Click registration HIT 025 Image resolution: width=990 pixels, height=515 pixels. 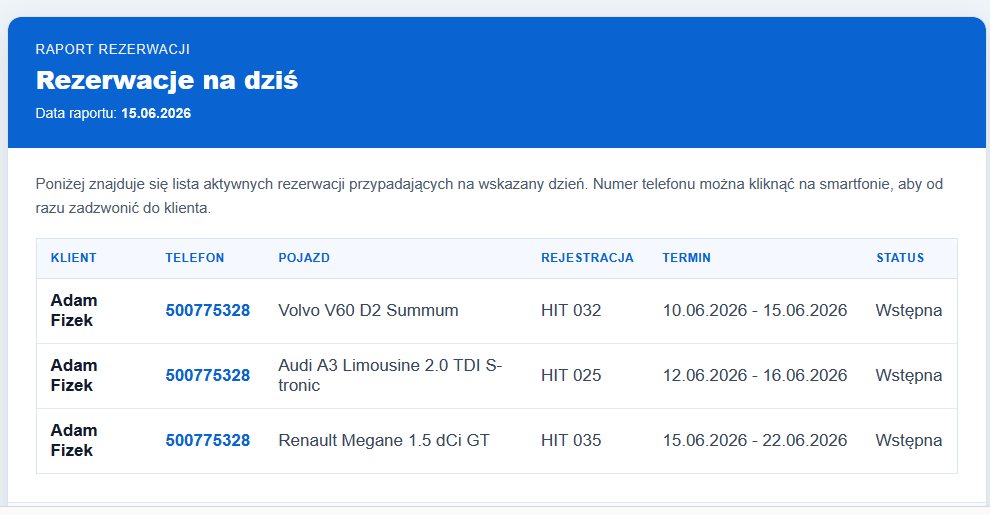[571, 376]
